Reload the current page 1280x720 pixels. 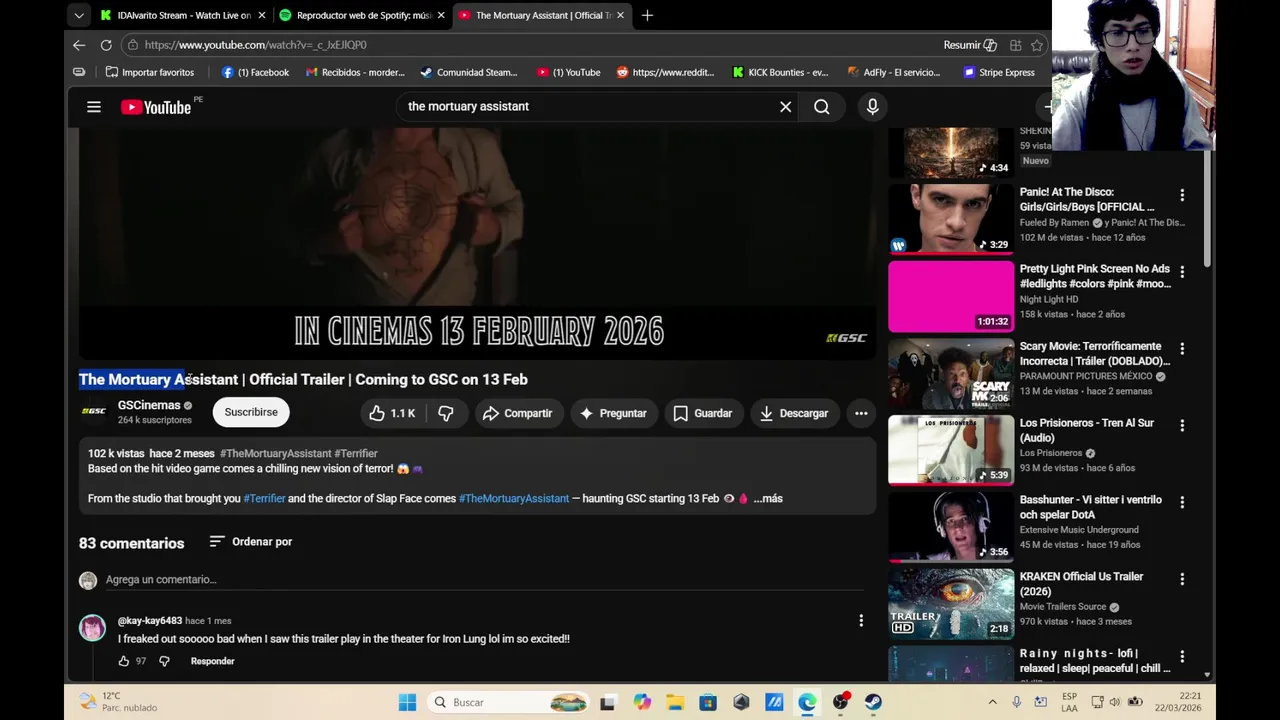click(x=106, y=45)
